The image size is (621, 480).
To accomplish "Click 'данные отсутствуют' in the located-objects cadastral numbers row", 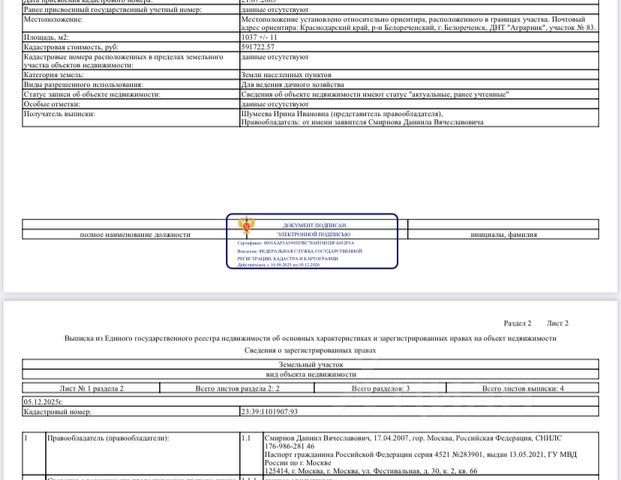I will tap(275, 57).
